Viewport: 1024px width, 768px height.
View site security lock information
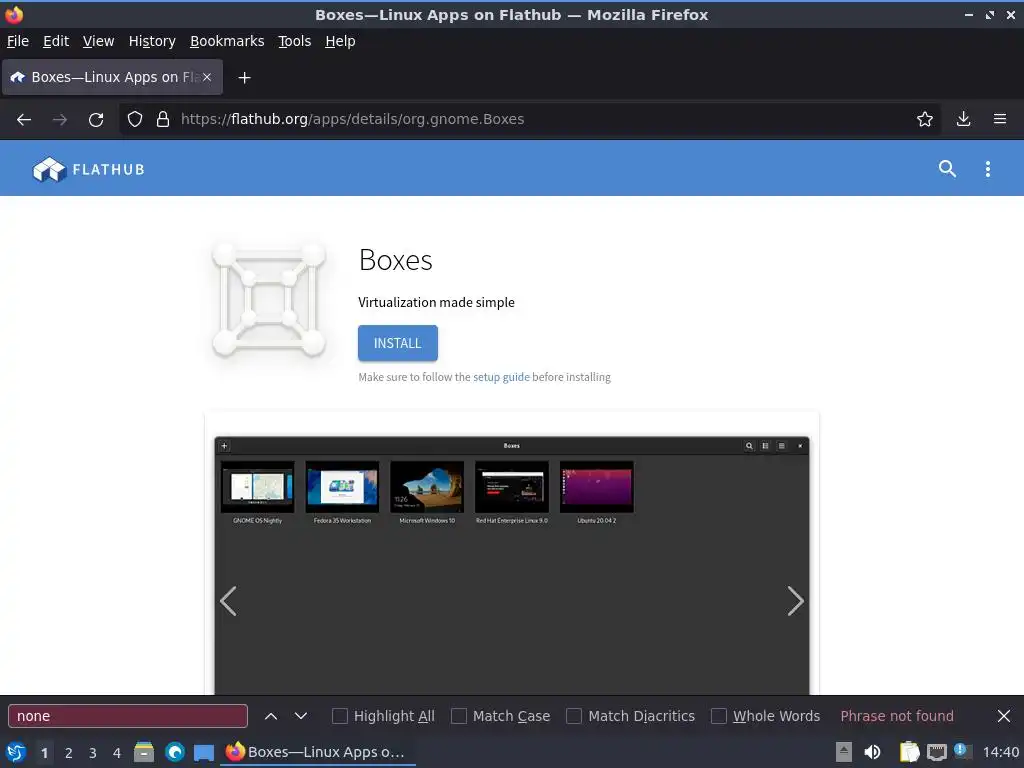click(163, 120)
